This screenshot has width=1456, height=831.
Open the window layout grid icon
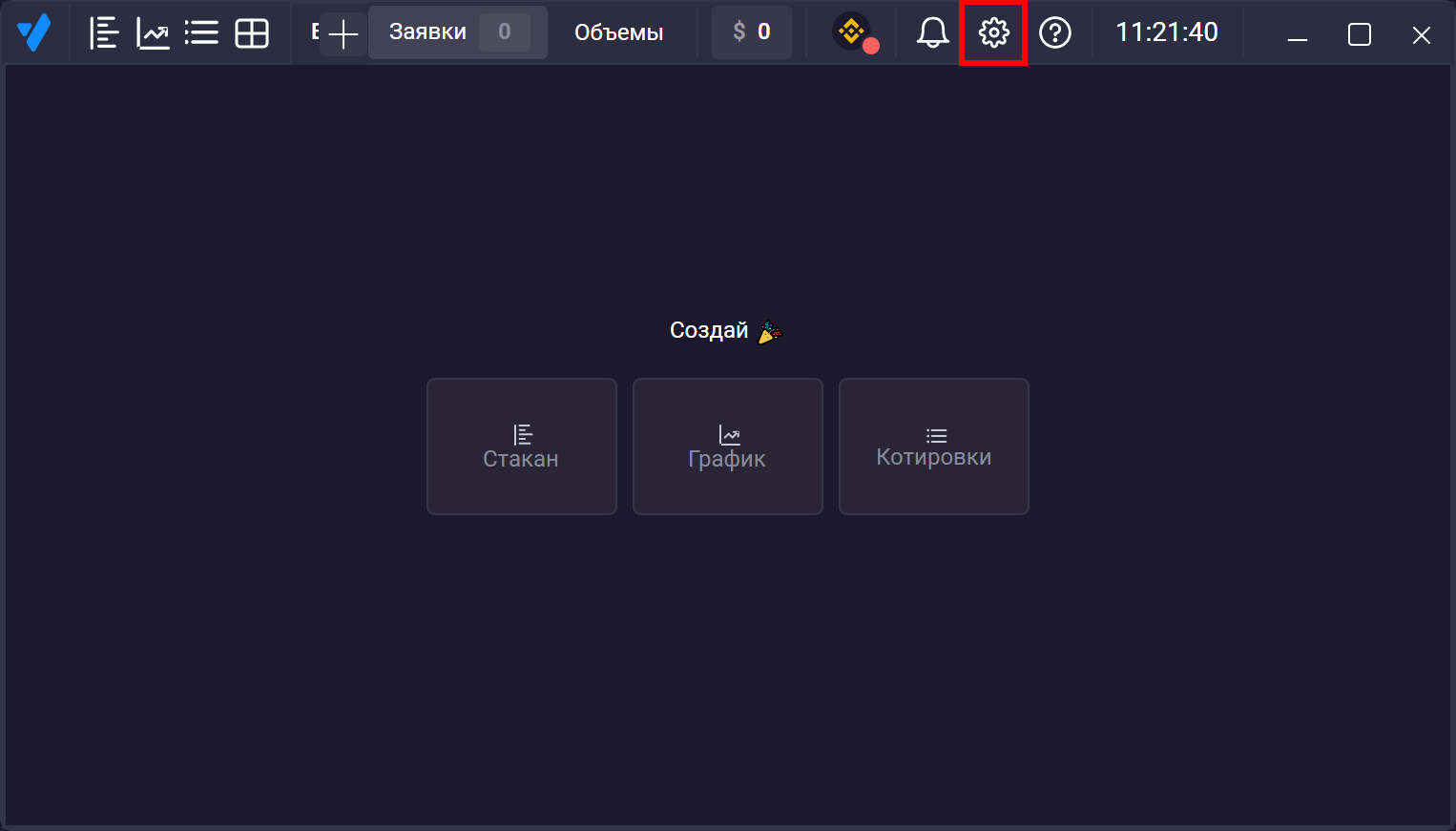[252, 33]
